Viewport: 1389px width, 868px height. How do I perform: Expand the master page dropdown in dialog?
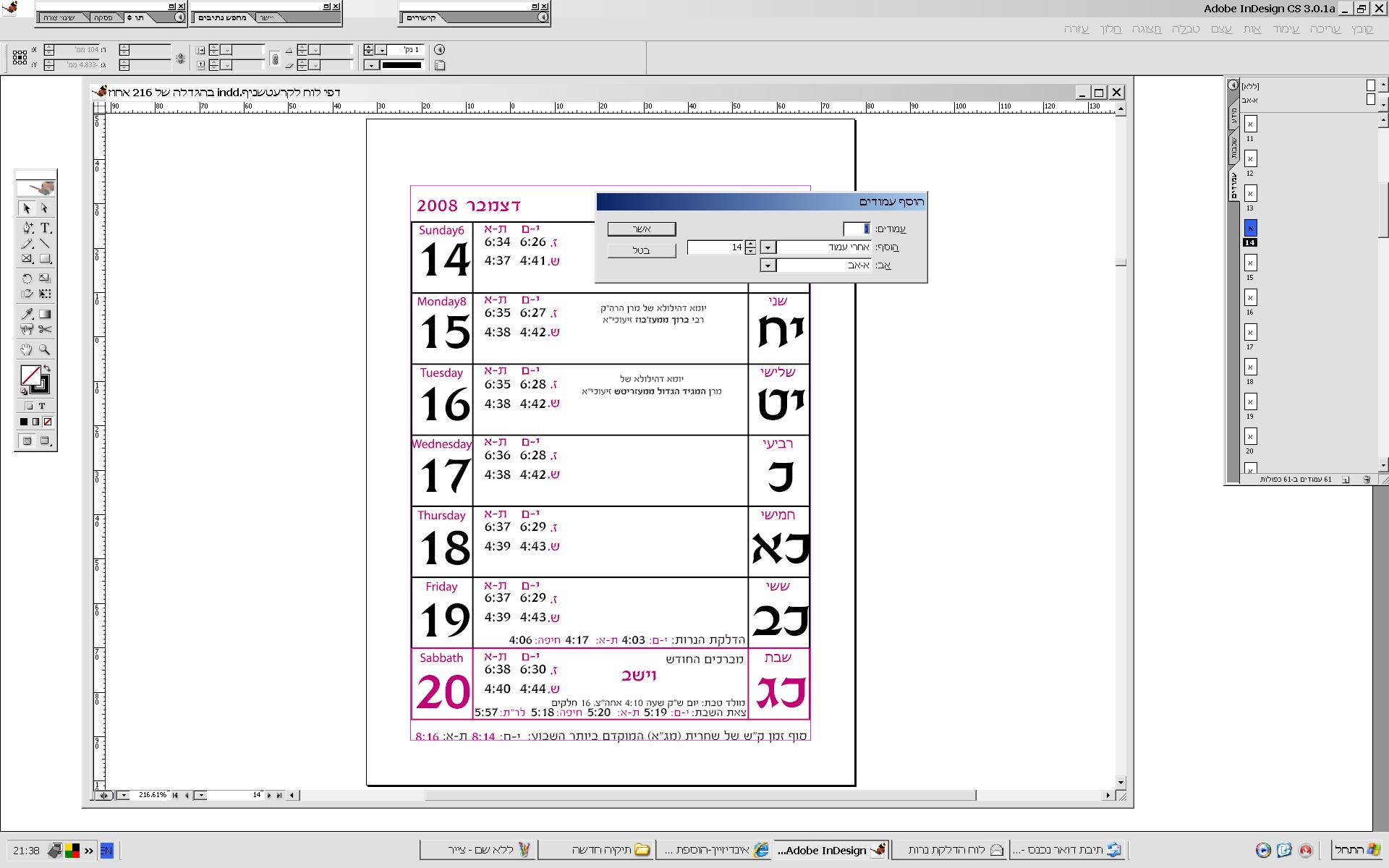768,265
